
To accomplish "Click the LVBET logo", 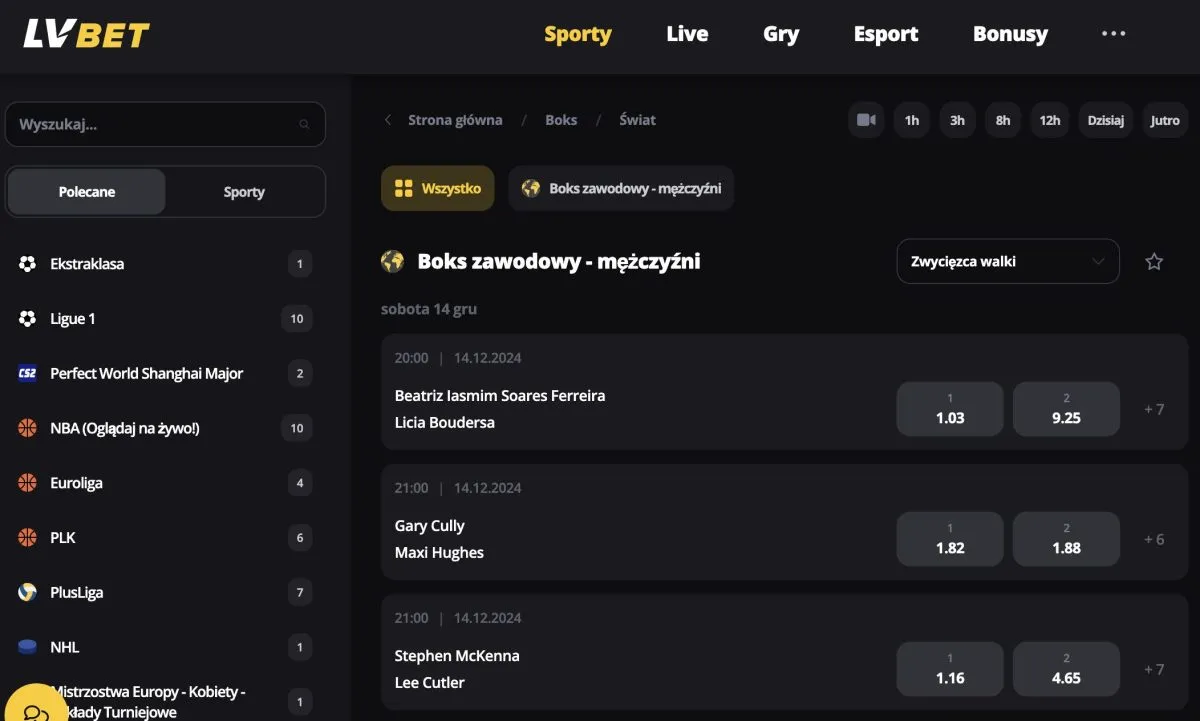I will point(87,35).
